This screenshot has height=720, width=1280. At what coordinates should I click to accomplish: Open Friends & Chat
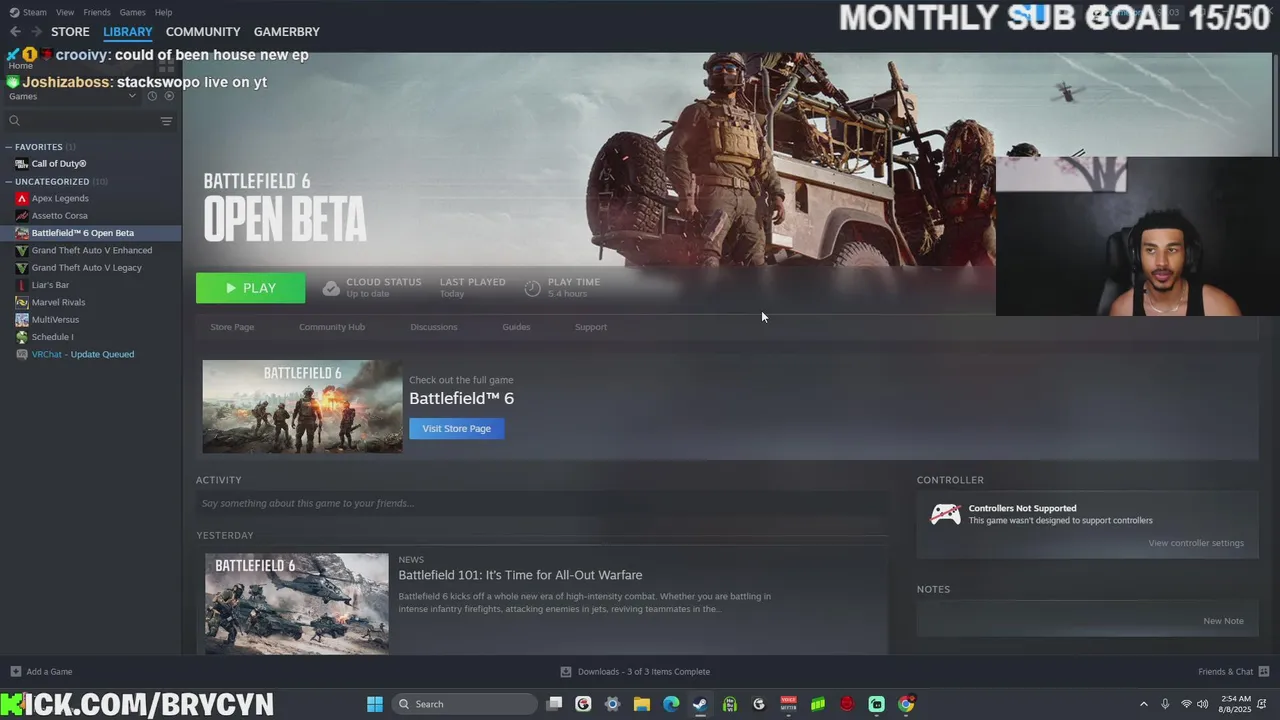(x=1233, y=672)
